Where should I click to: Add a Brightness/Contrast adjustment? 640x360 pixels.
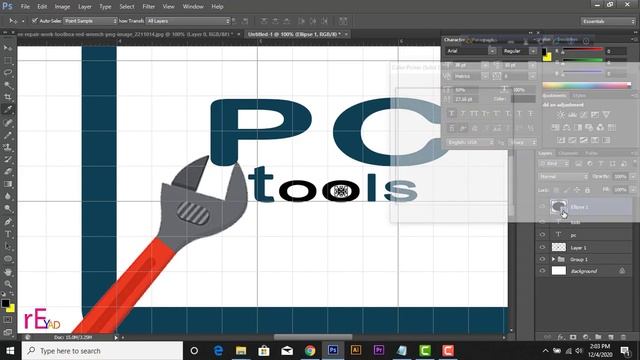tap(561, 115)
